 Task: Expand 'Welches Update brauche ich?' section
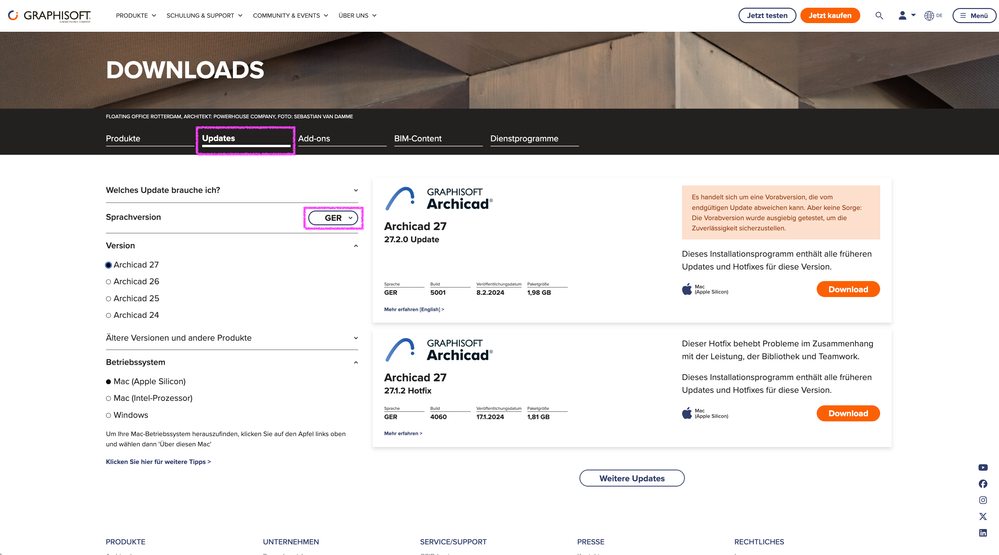click(232, 190)
